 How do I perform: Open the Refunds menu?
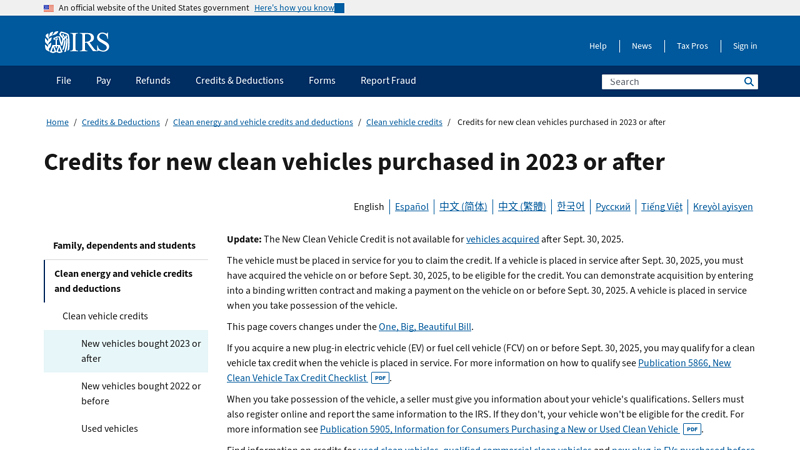coord(153,81)
